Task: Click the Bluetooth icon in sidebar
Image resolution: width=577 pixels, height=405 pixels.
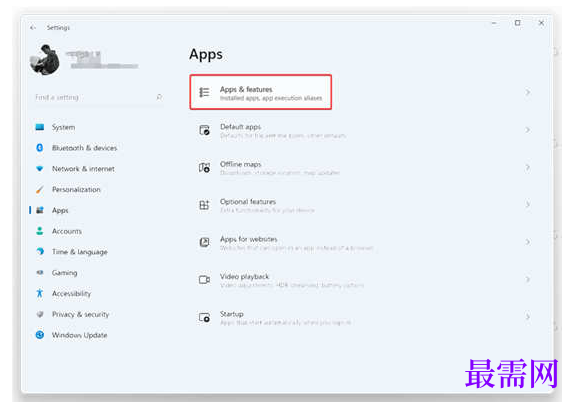Action: [40, 148]
